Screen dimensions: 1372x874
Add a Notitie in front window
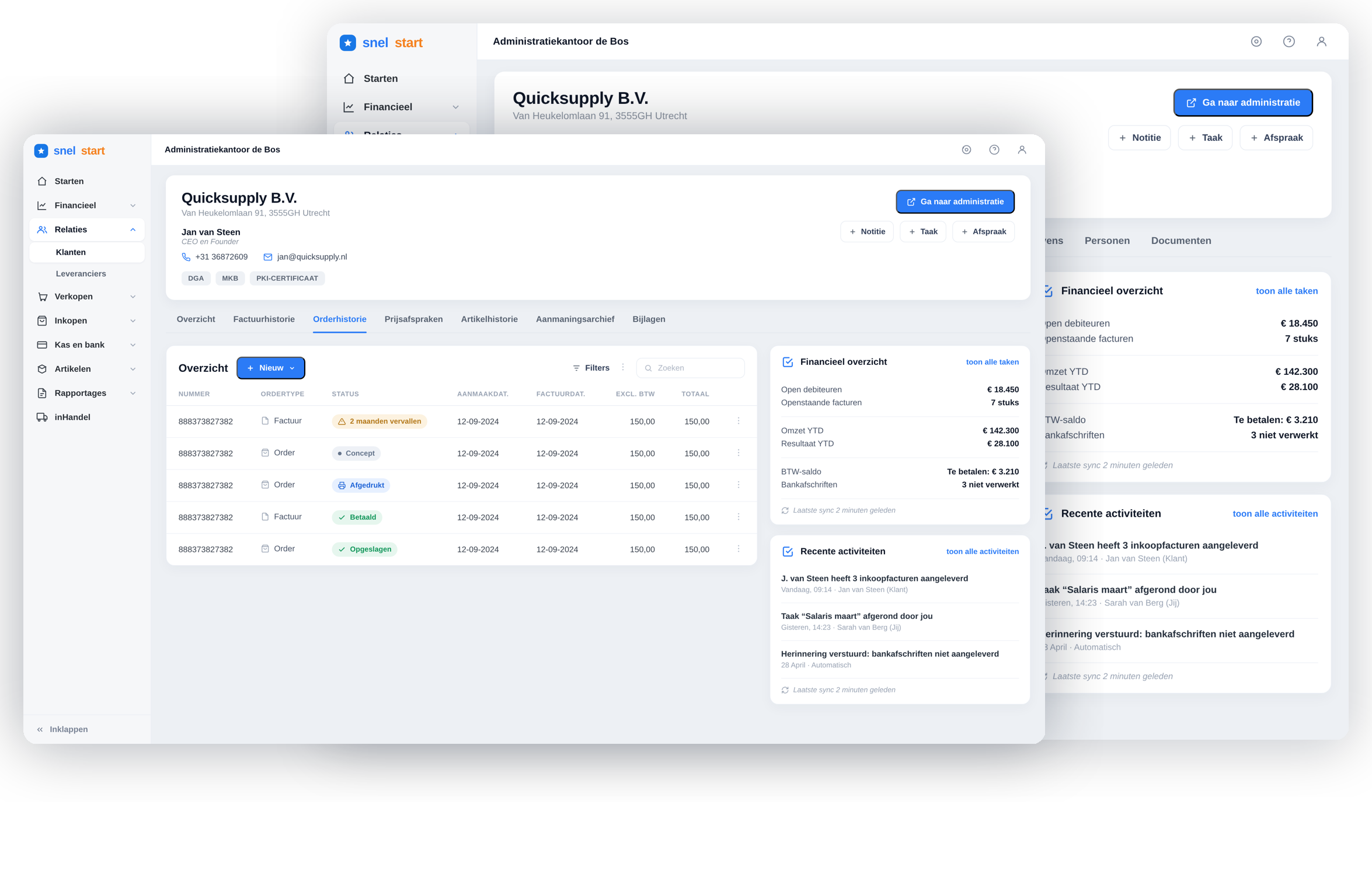tap(867, 232)
